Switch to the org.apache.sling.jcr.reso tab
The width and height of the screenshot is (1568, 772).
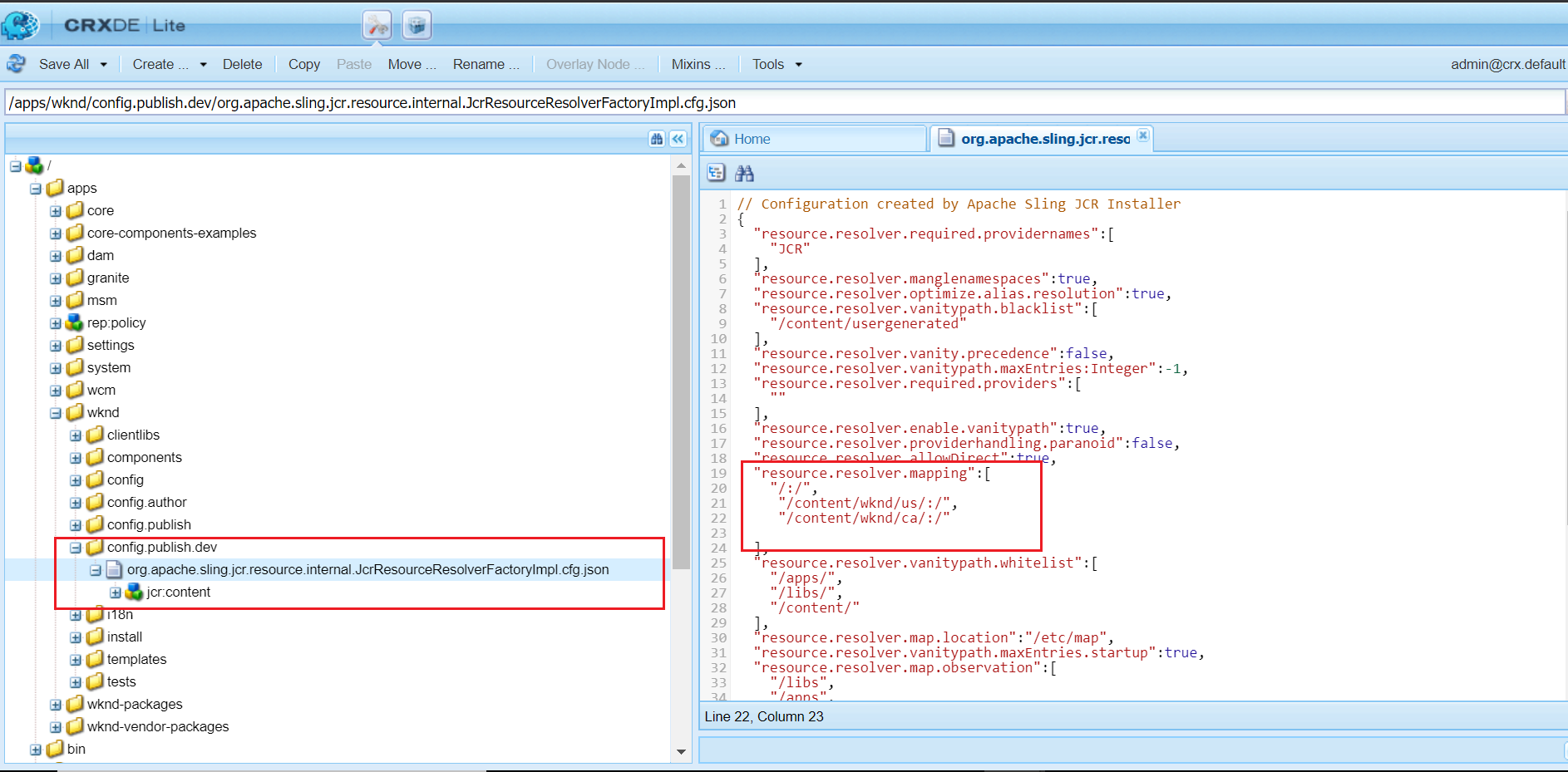click(1042, 139)
